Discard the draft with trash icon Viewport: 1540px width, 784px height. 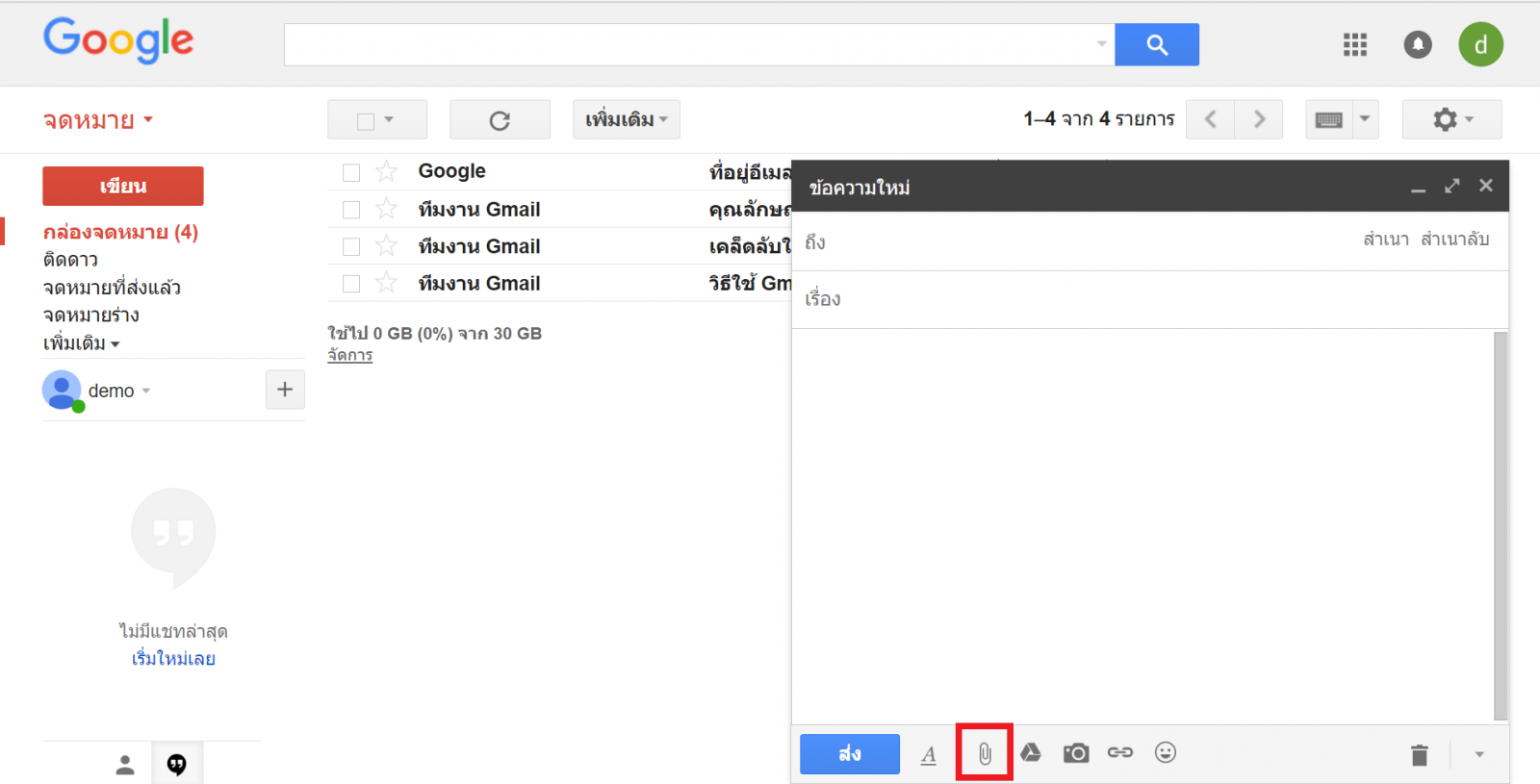pos(1420,754)
